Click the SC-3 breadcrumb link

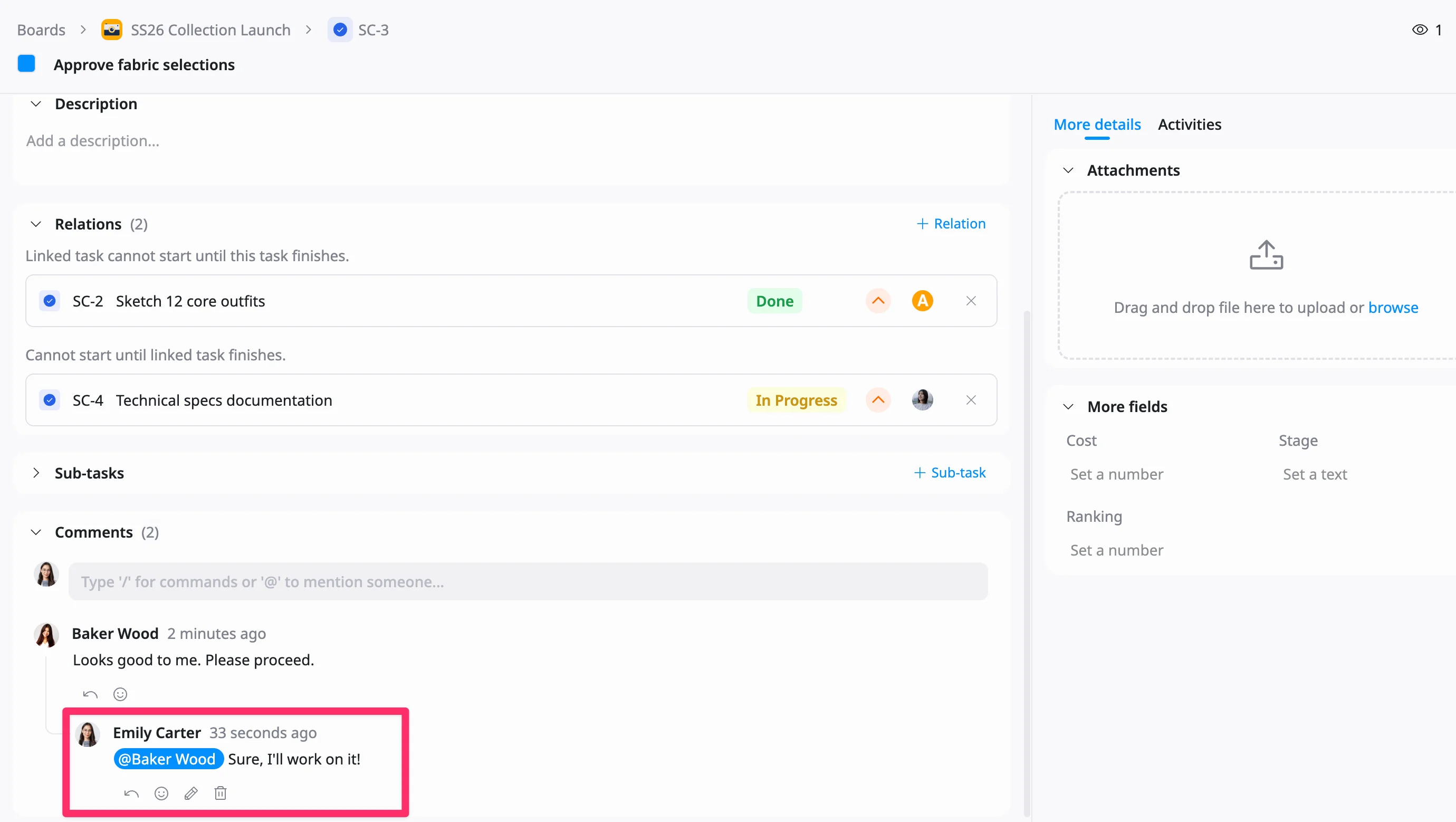tap(373, 30)
